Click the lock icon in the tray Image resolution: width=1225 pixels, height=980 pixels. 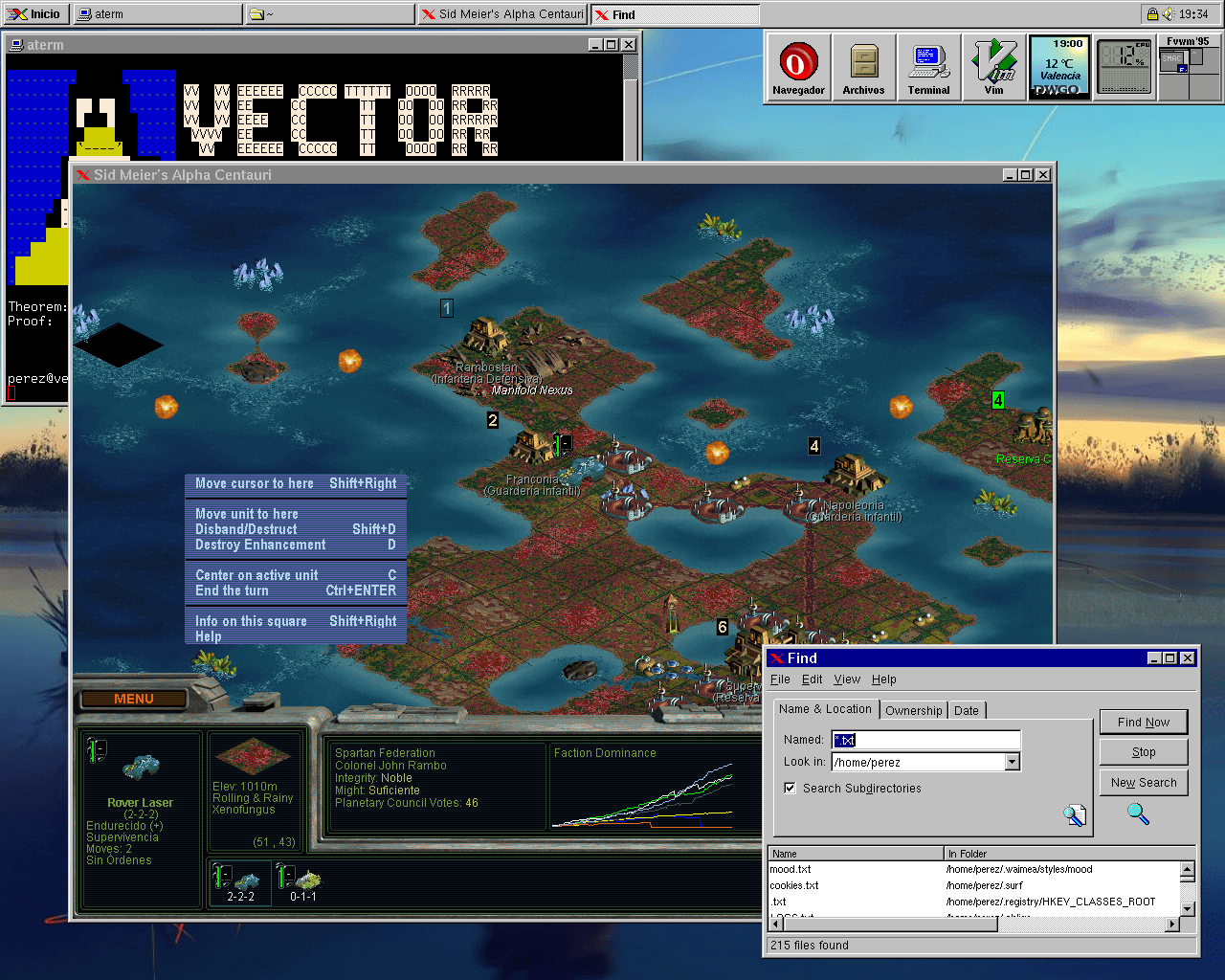click(x=1152, y=14)
